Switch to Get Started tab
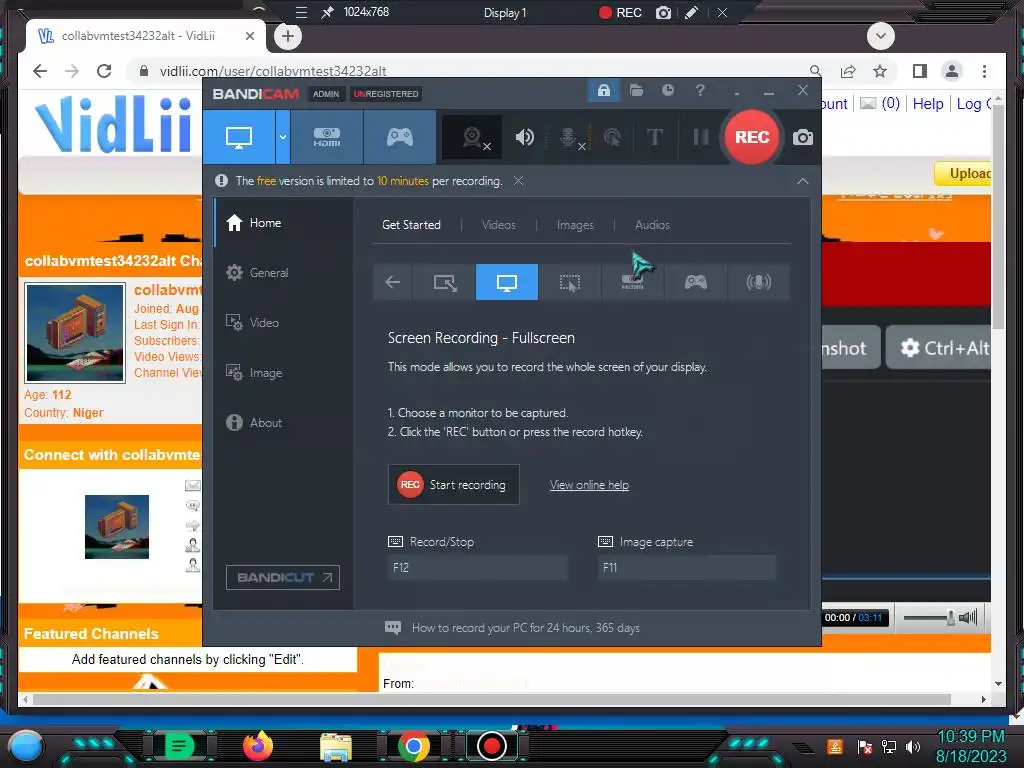 (411, 225)
